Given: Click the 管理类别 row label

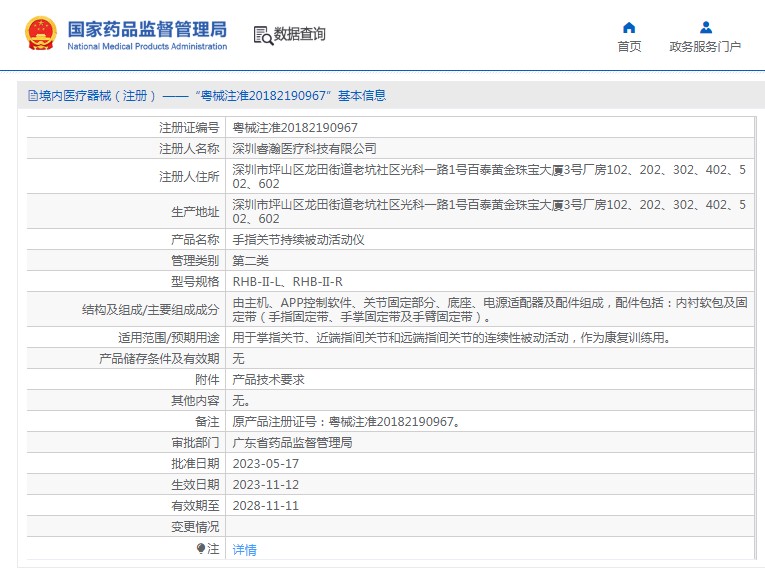Looking at the screenshot, I should pyautogui.click(x=195, y=260).
